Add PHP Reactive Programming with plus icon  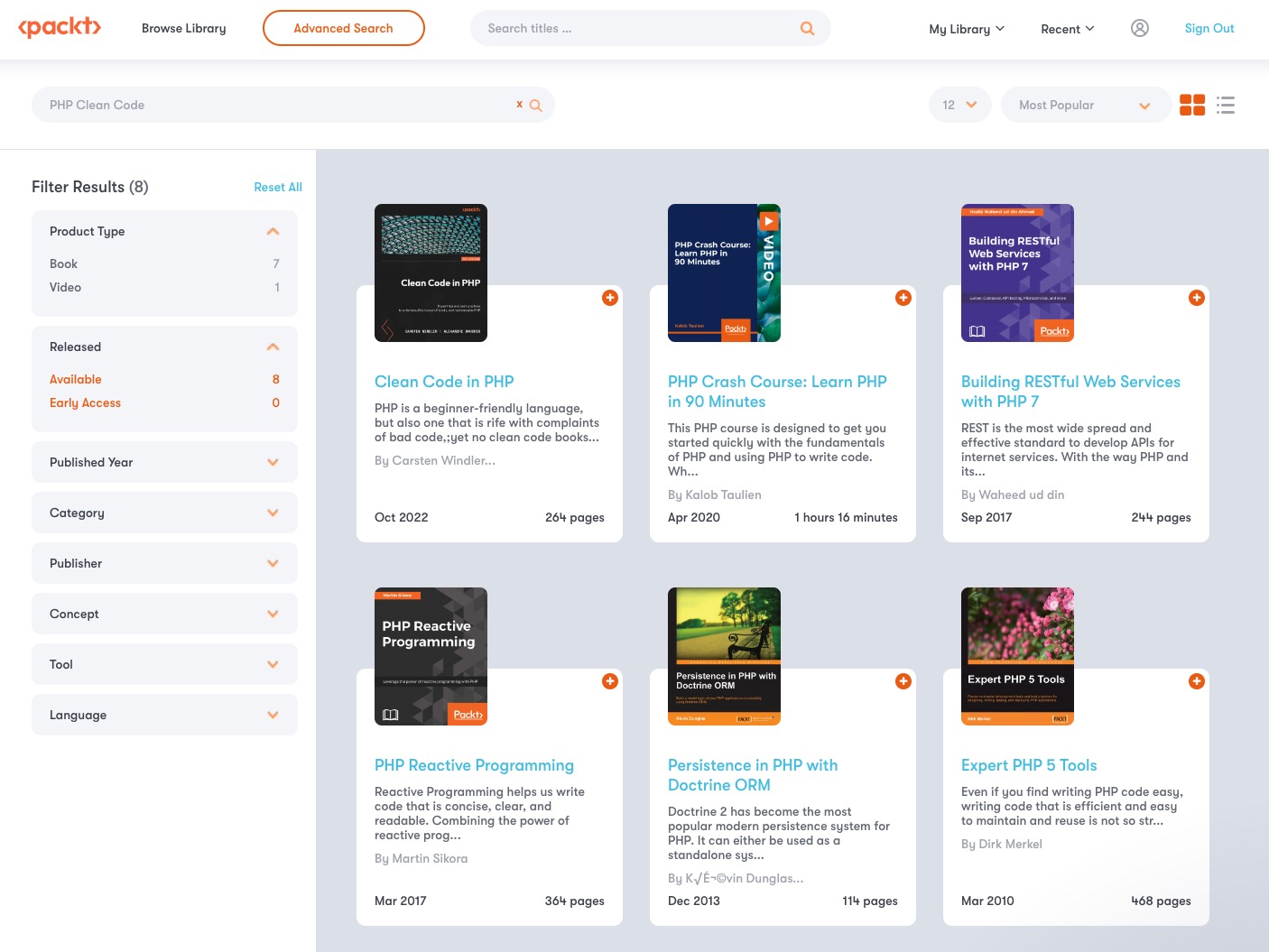(x=610, y=681)
